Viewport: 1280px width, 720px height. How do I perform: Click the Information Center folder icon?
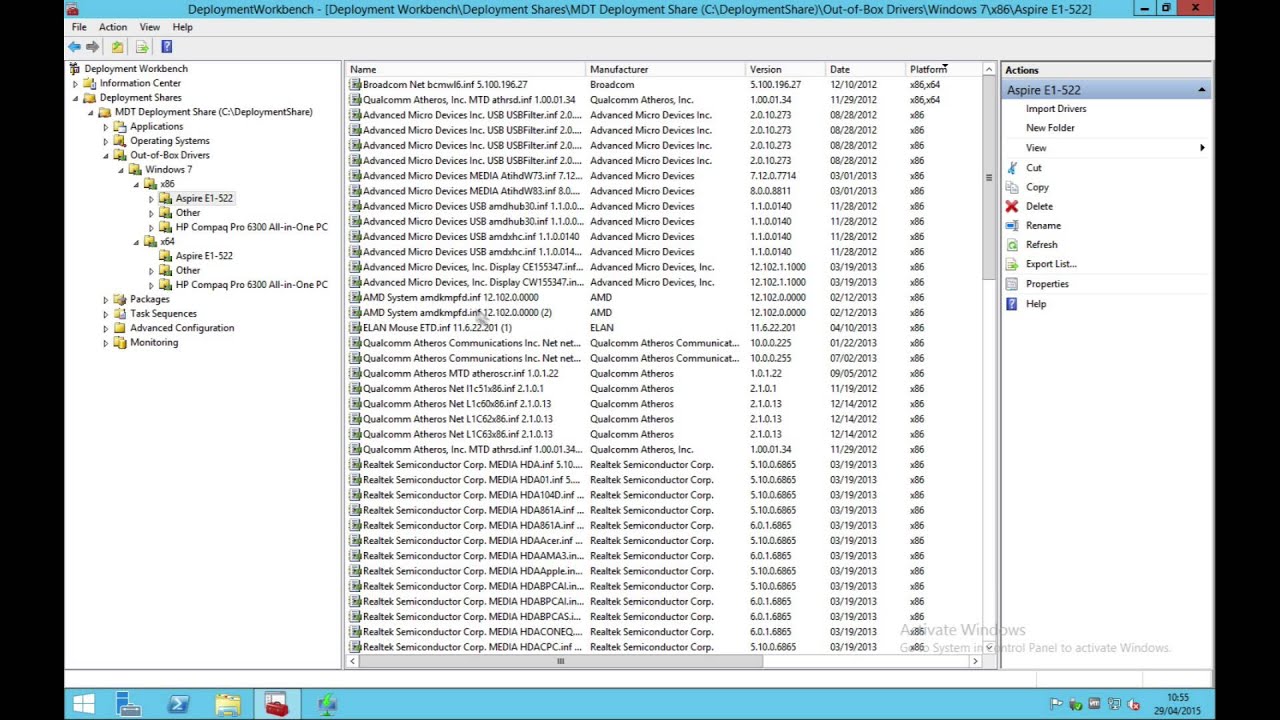click(x=89, y=83)
